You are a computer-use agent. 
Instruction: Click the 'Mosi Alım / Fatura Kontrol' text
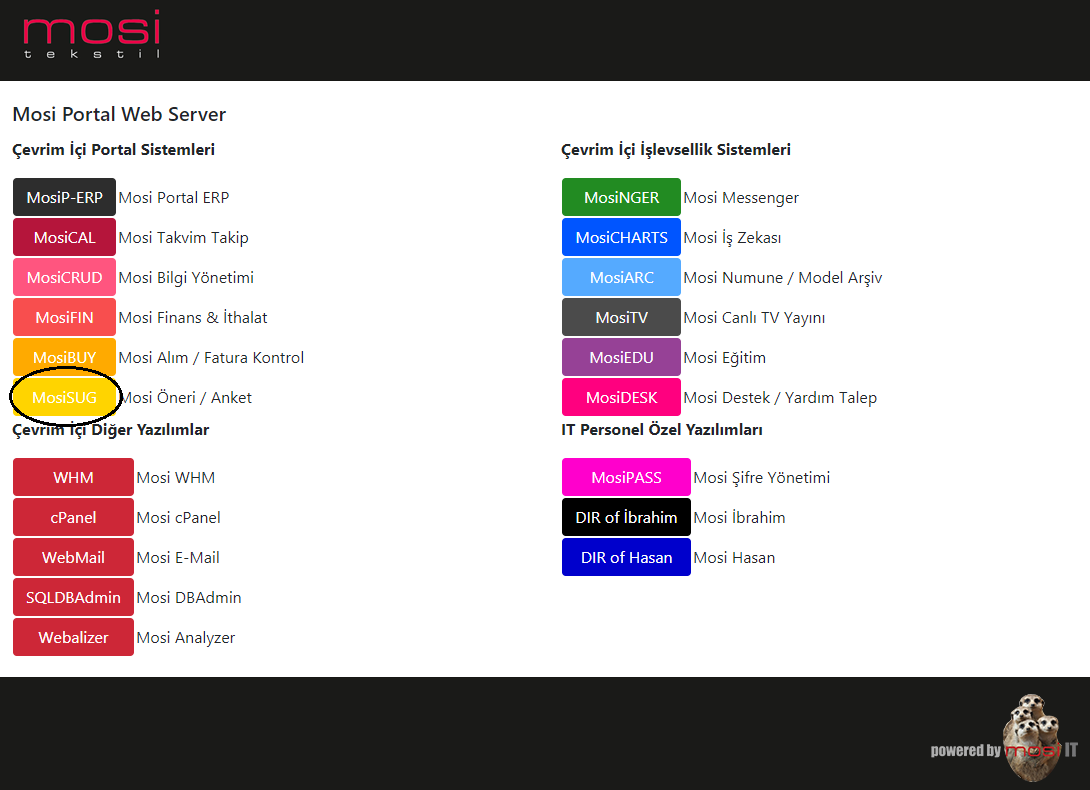[211, 357]
